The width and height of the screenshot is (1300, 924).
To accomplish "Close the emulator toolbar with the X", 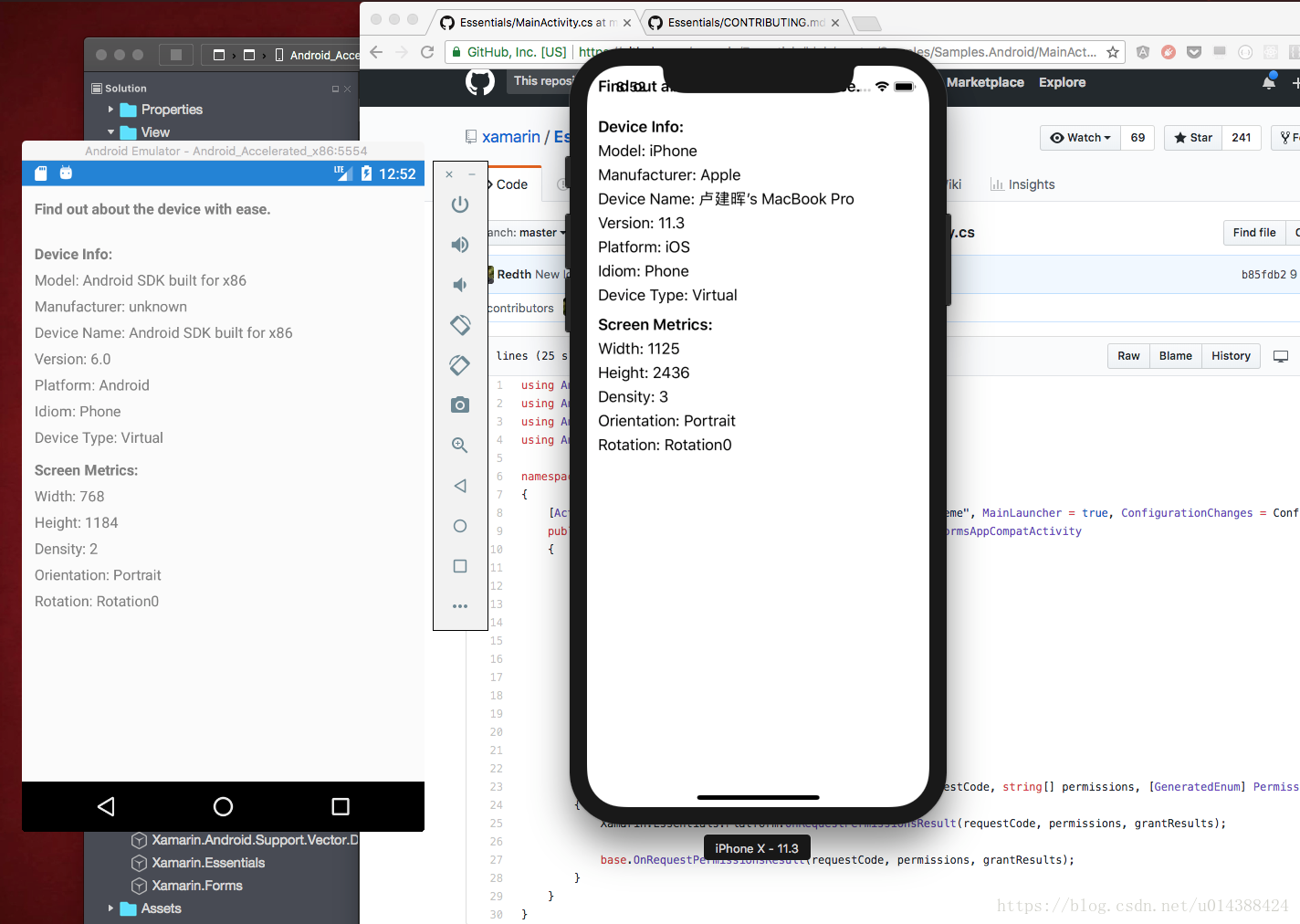I will tap(449, 173).
